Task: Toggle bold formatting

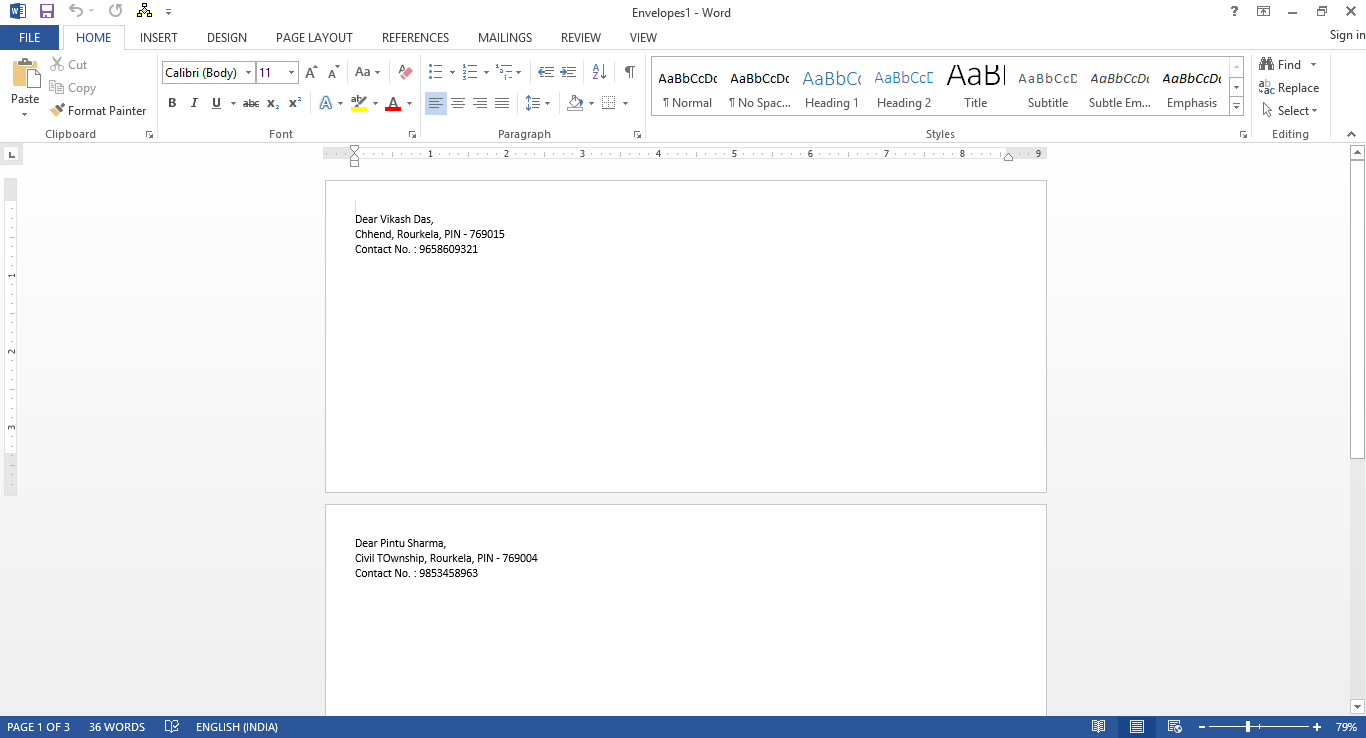Action: point(172,103)
